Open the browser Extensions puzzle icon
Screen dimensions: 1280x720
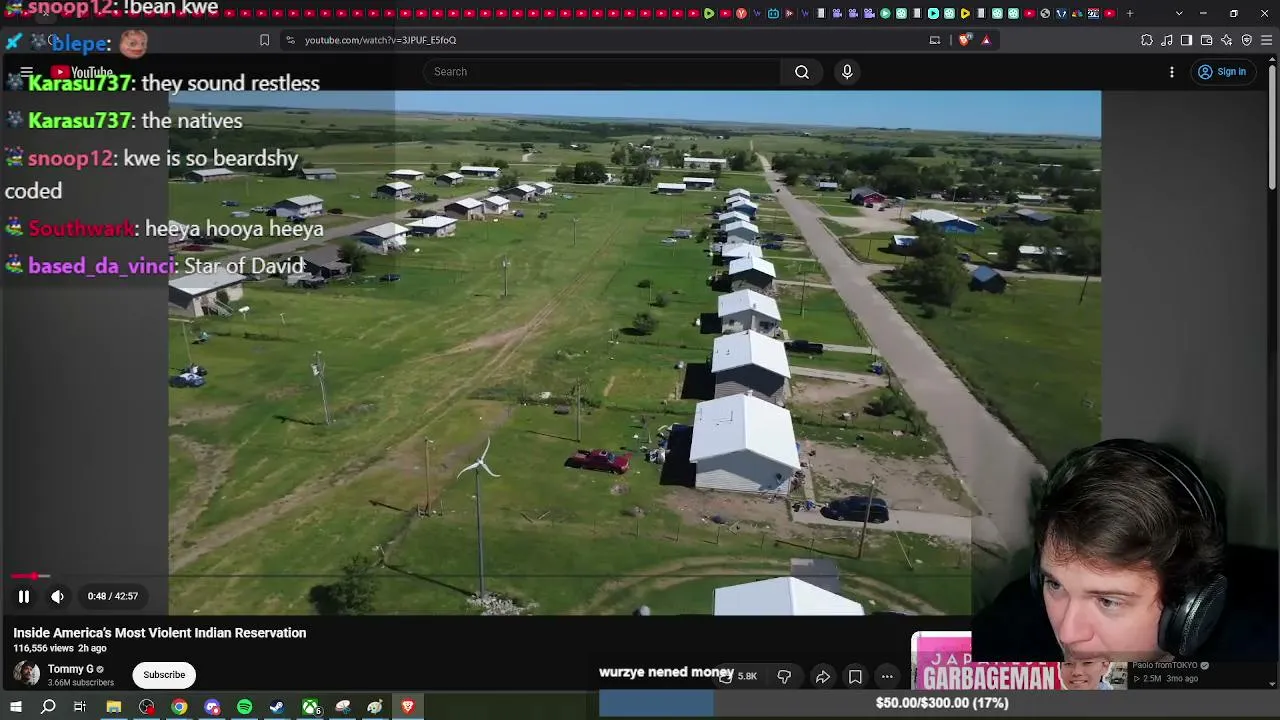click(x=1147, y=40)
